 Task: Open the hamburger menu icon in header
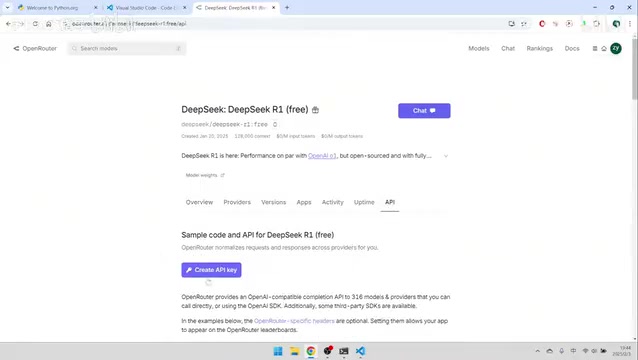pos(595,48)
